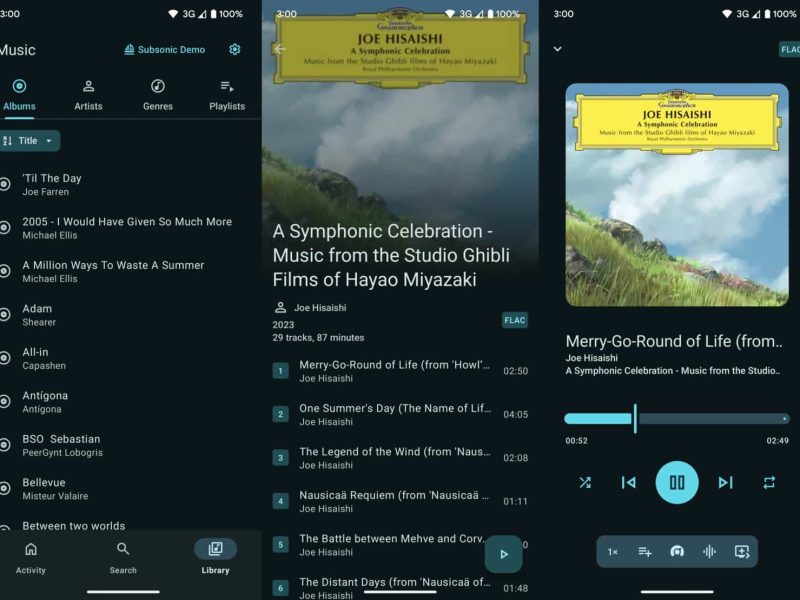Open album Between two worlds
Viewport: 800px width, 600px height.
point(131,526)
